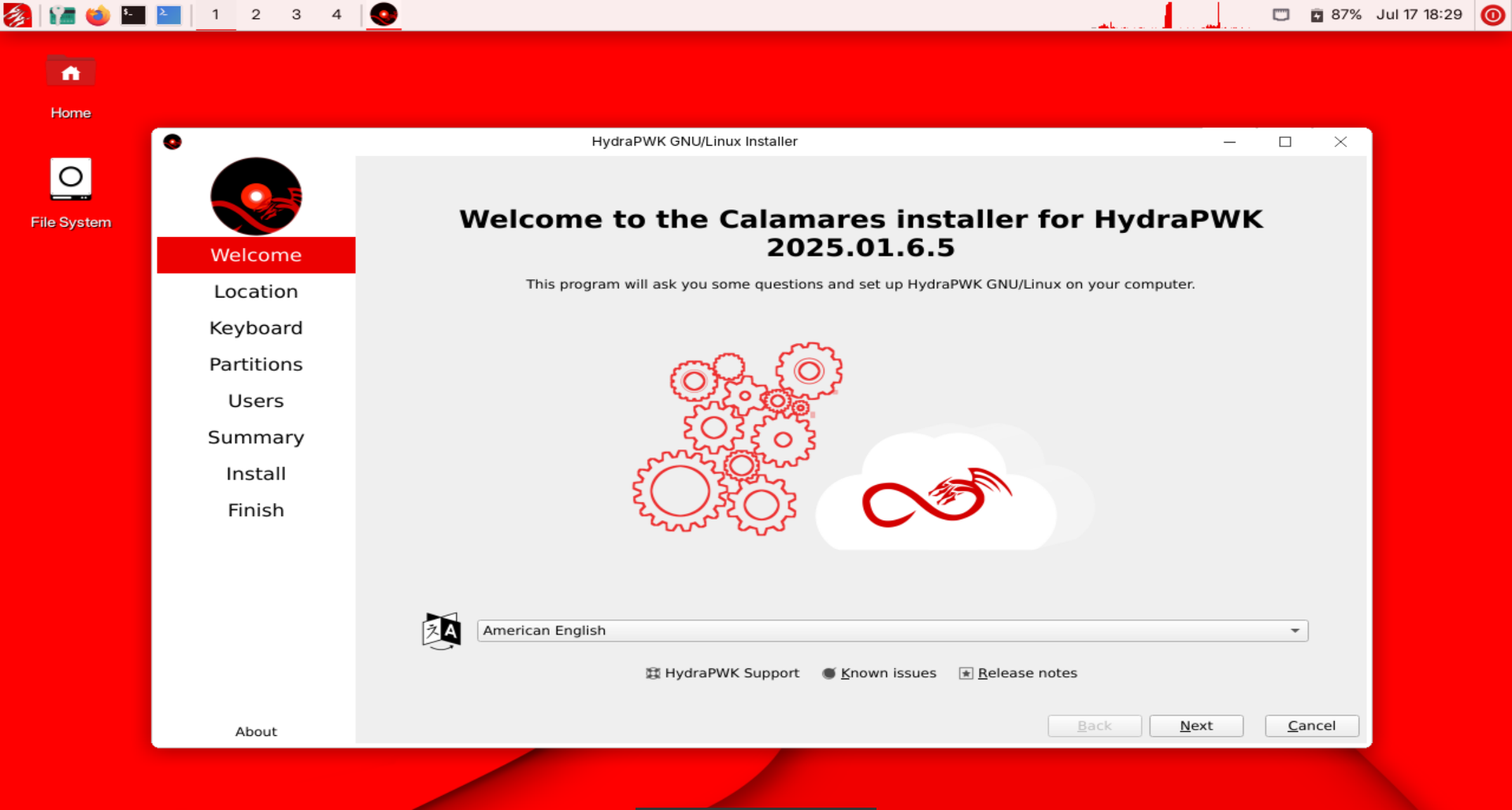Viewport: 1512px width, 810px height.
Task: Select the Partitions step in the sidebar
Action: [x=256, y=364]
